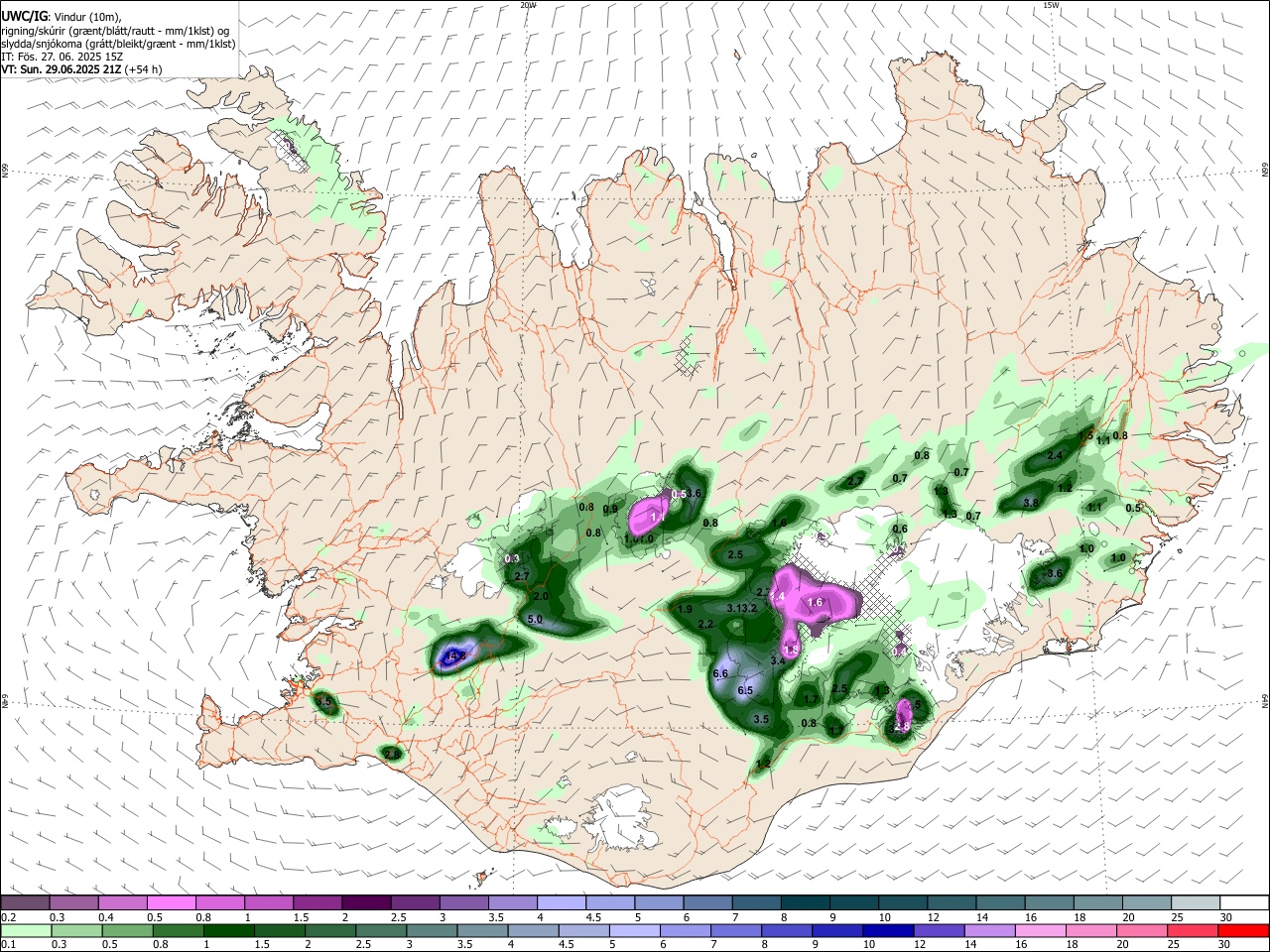Click the 6.5 rainfall value on the map
The height and width of the screenshot is (952, 1270).
pyautogui.click(x=745, y=690)
